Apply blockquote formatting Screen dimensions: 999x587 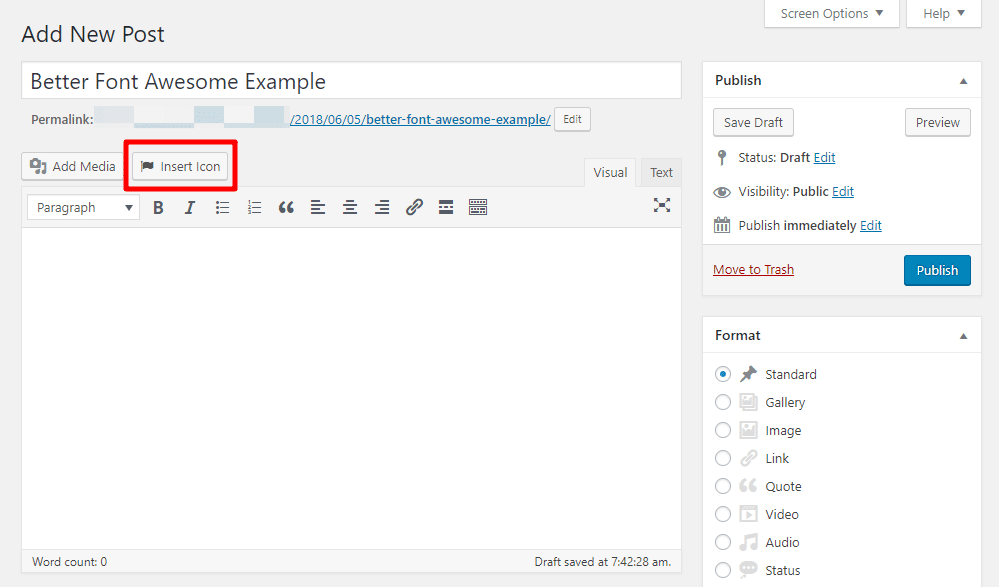point(286,207)
